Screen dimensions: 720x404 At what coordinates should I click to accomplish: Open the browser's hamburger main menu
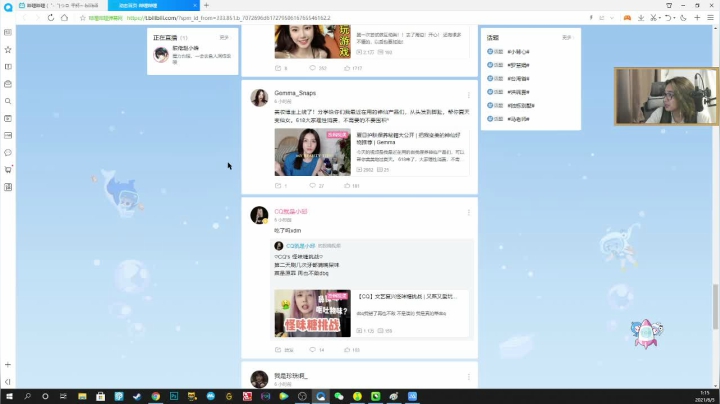coord(710,17)
